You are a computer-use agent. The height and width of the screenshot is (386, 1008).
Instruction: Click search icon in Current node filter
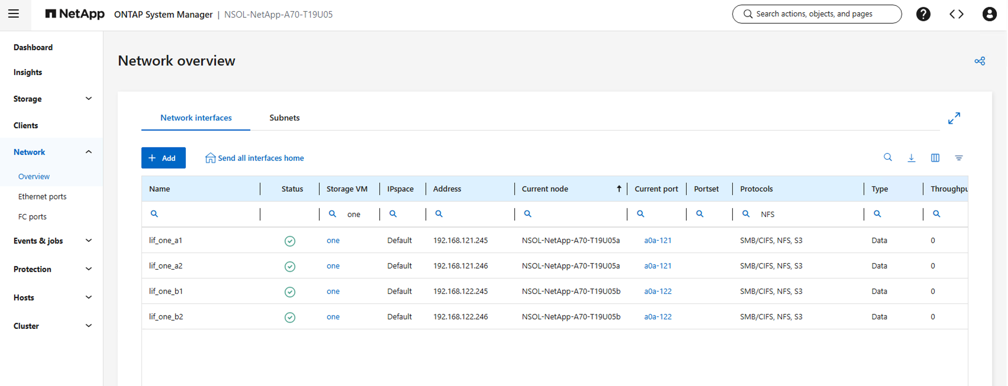coord(527,214)
